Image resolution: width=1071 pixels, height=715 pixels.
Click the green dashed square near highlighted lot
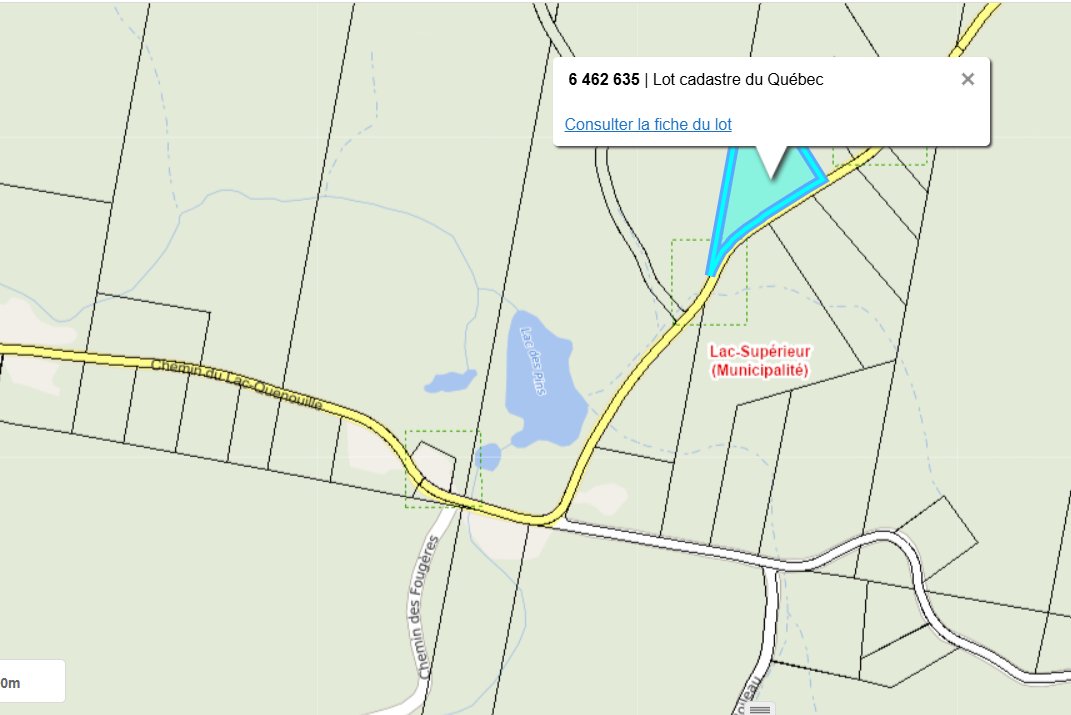709,282
